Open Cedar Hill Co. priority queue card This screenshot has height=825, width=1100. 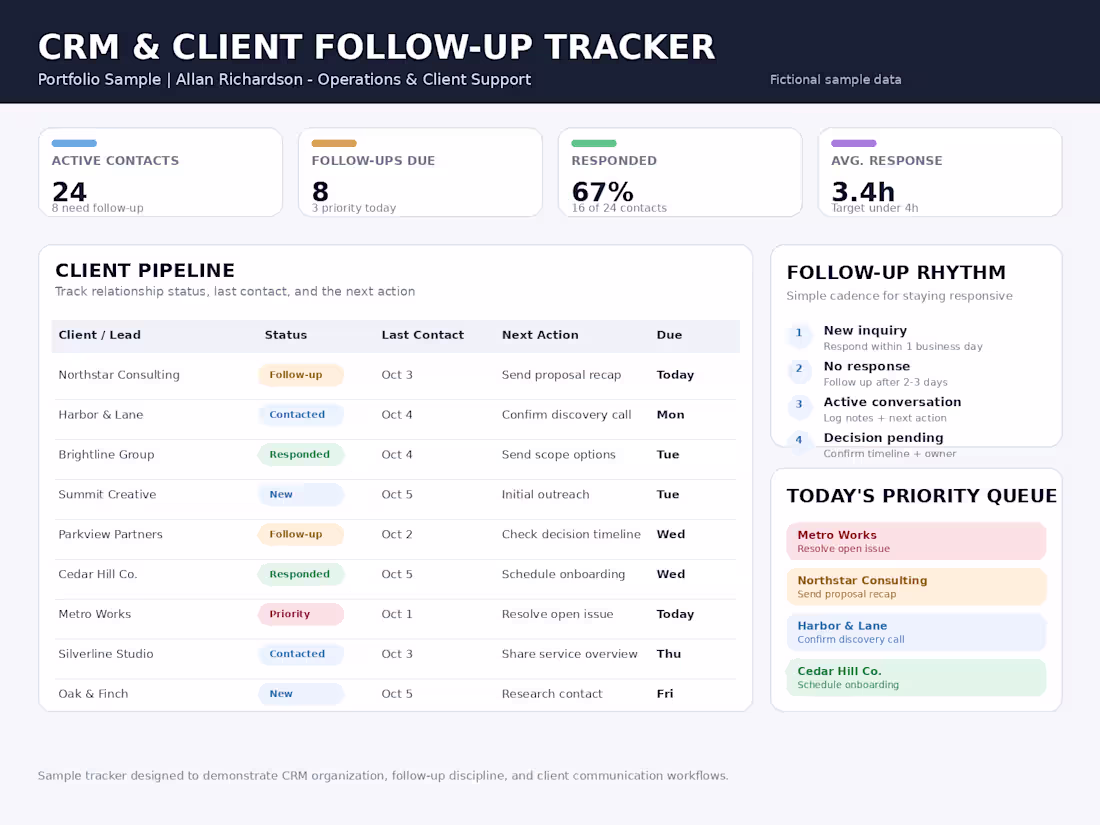(916, 678)
